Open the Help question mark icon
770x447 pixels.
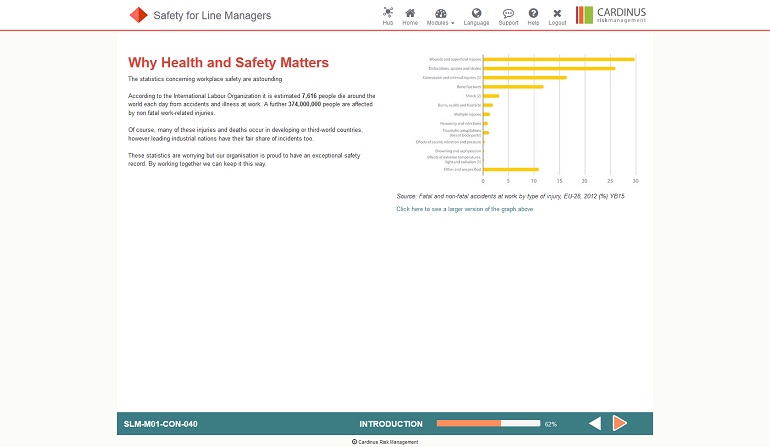(533, 16)
